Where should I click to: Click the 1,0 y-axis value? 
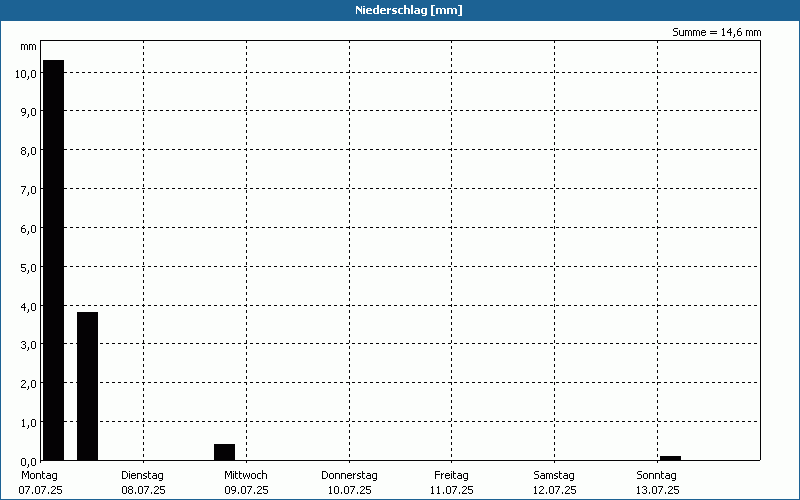(x=29, y=423)
